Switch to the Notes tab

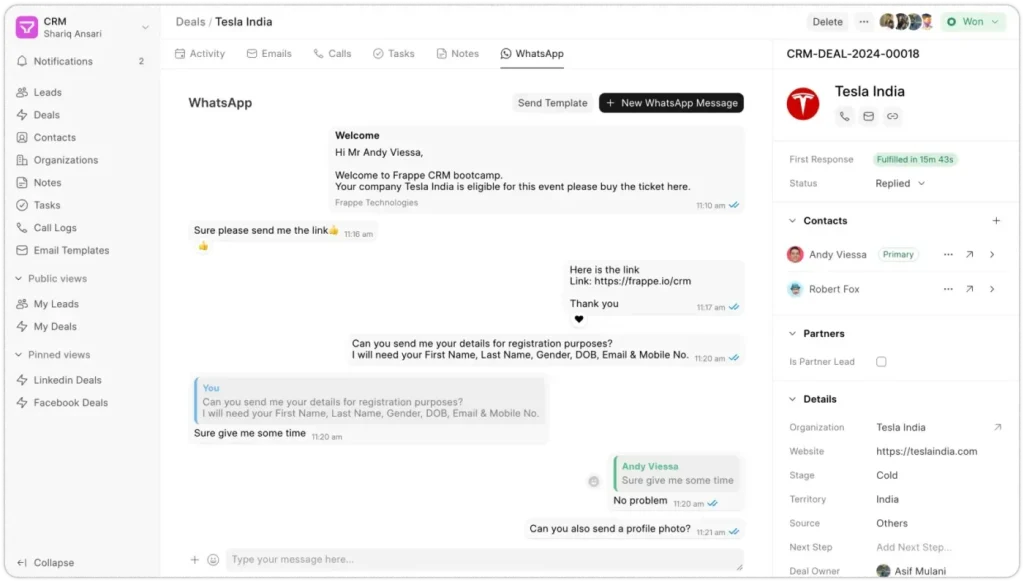point(457,54)
